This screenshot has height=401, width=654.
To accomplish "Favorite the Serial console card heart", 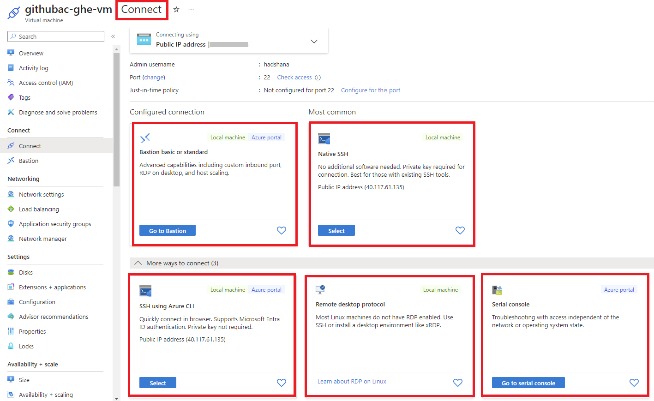I will pos(634,383).
